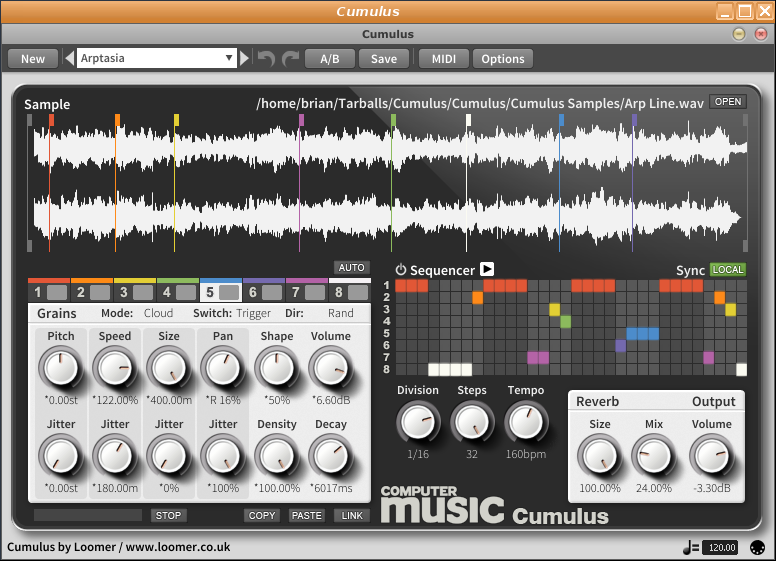The image size is (776, 561).
Task: Load the next preset with right arrow
Action: click(244, 58)
